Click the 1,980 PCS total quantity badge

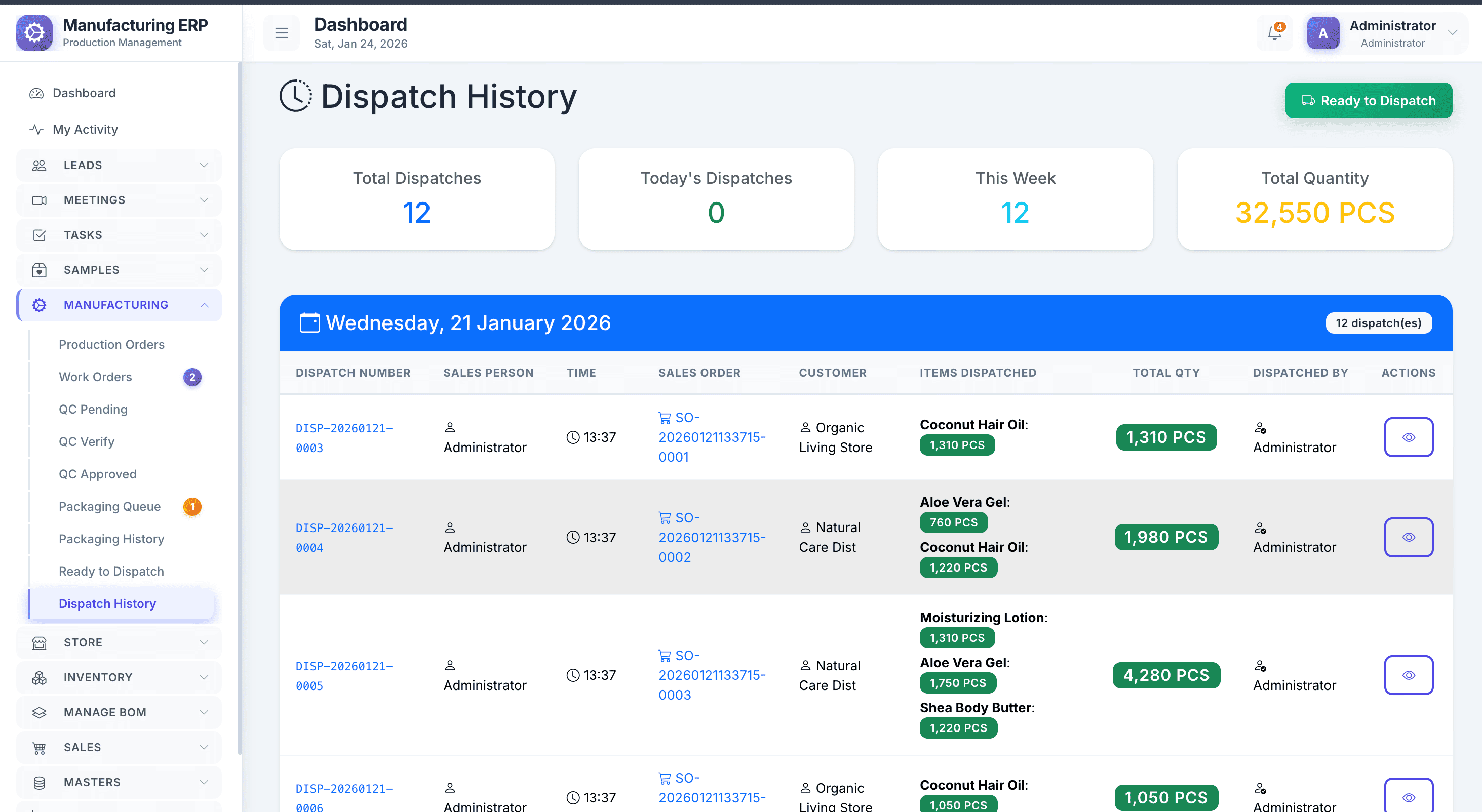(x=1165, y=537)
